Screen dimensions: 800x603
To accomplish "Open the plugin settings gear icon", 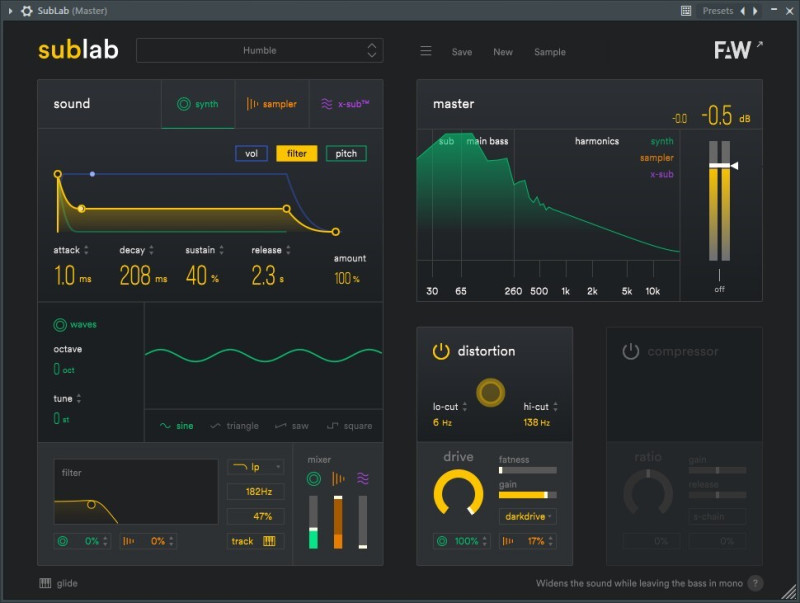I will pyautogui.click(x=27, y=11).
